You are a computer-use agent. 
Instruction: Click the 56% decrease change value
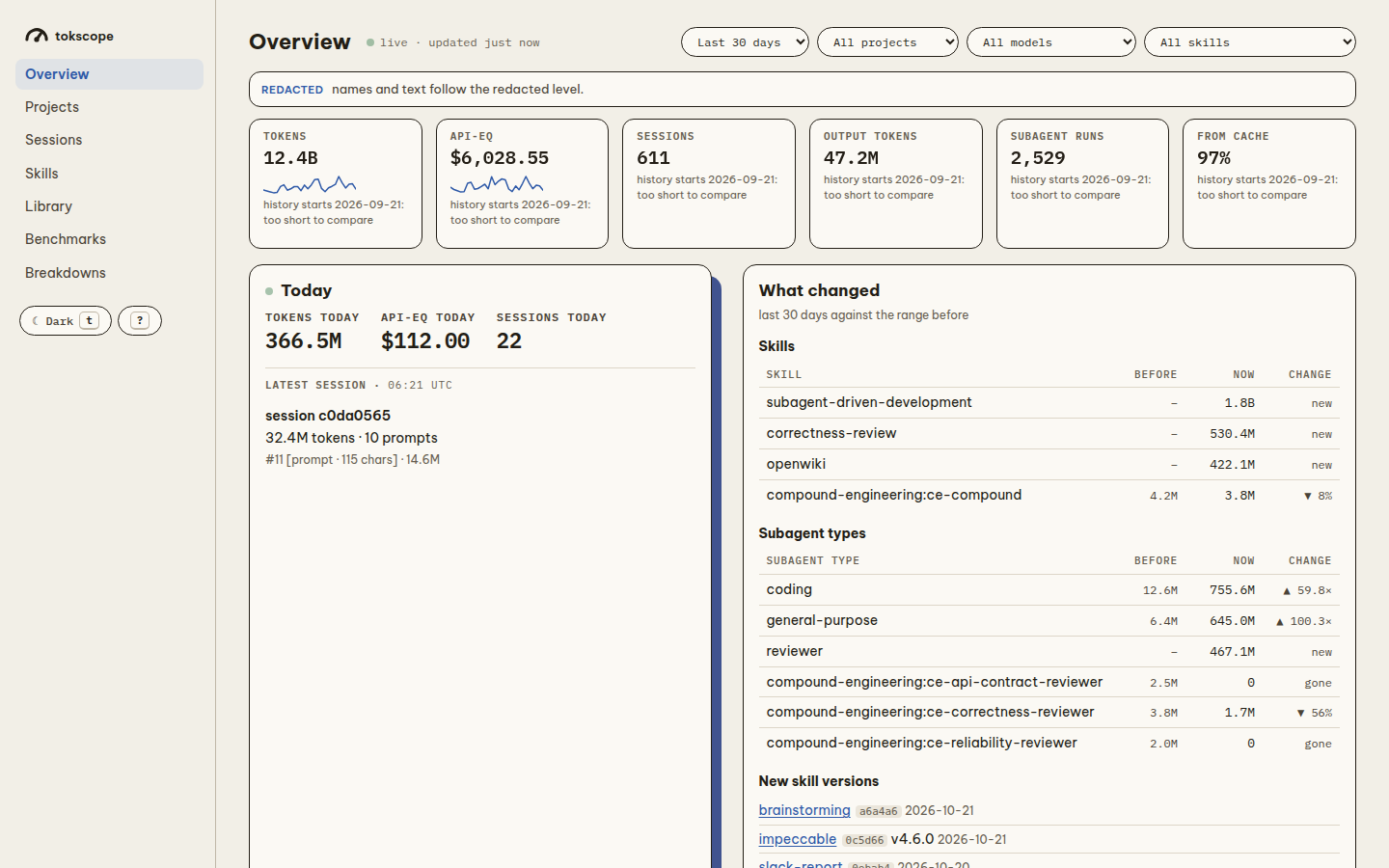click(x=1315, y=713)
